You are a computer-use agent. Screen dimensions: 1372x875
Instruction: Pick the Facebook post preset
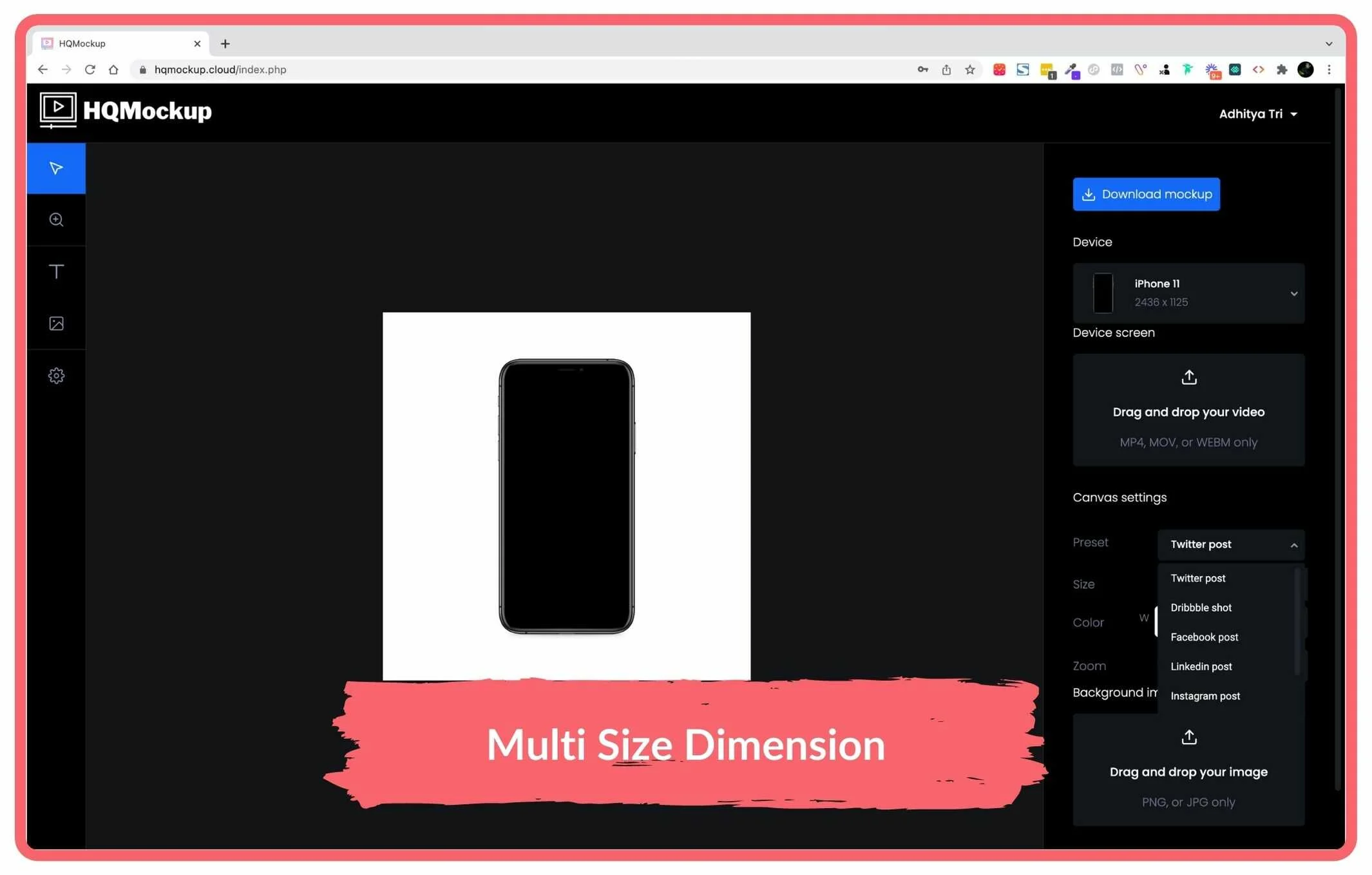pos(1204,637)
